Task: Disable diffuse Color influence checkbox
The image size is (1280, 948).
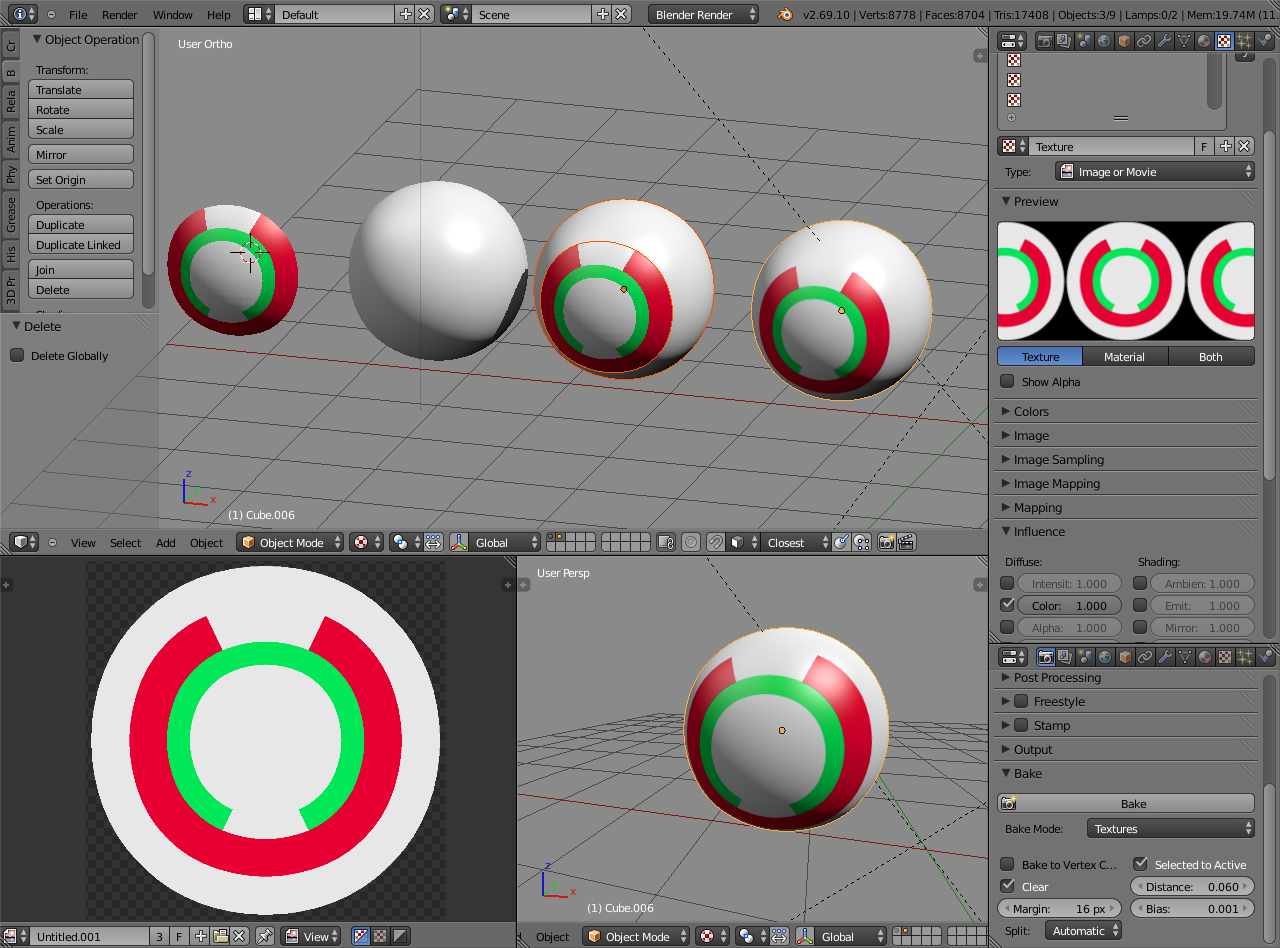Action: click(1007, 605)
